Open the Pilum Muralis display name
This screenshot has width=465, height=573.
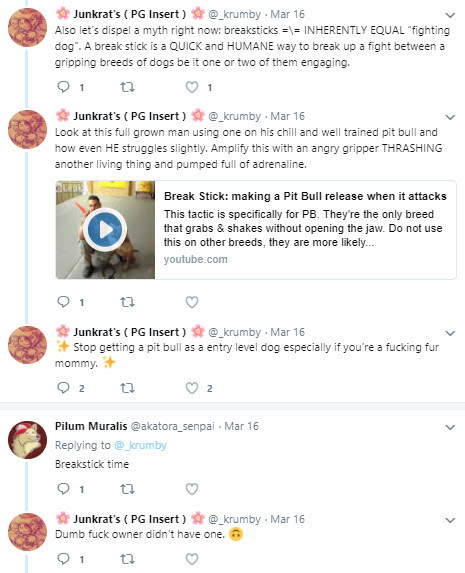[91, 426]
